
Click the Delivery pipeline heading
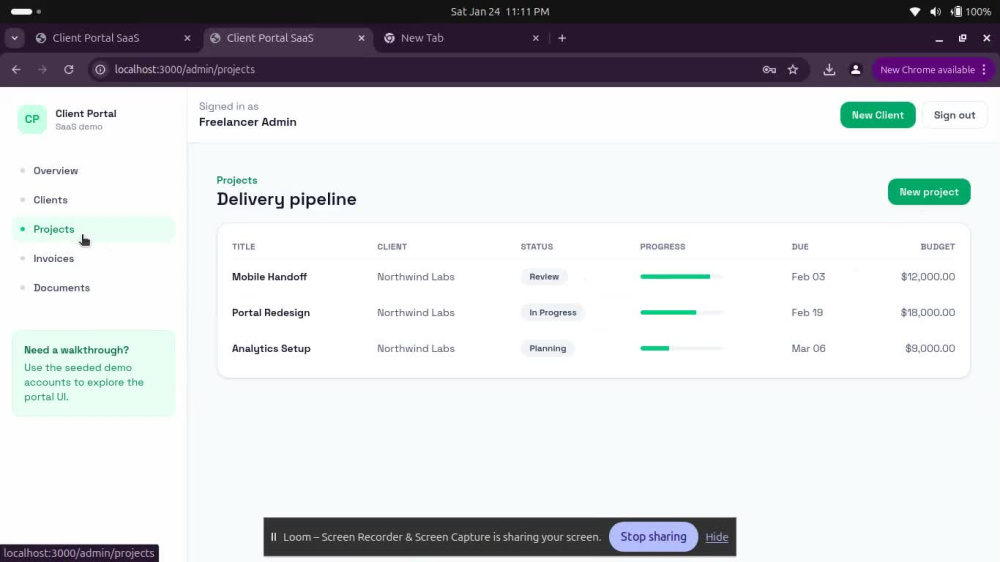[x=286, y=199]
